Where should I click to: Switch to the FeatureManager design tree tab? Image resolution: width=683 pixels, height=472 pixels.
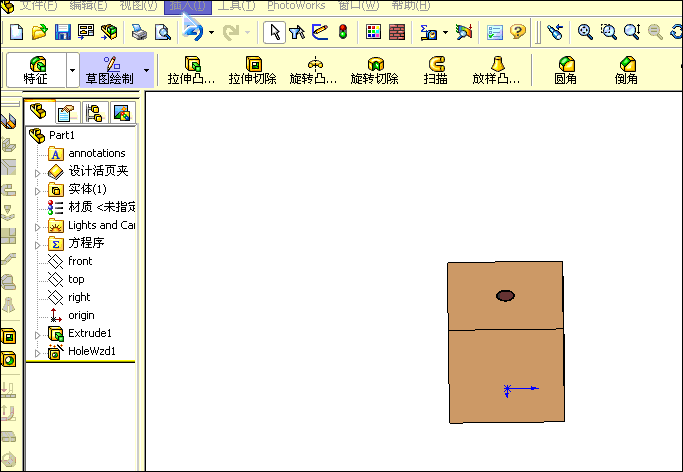[40, 112]
